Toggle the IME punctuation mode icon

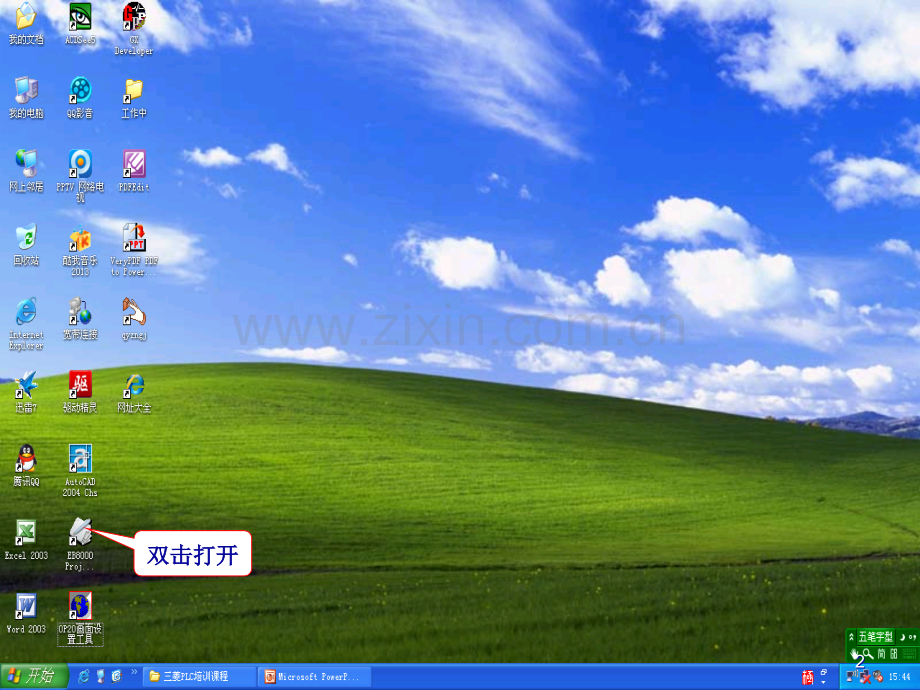(912, 637)
